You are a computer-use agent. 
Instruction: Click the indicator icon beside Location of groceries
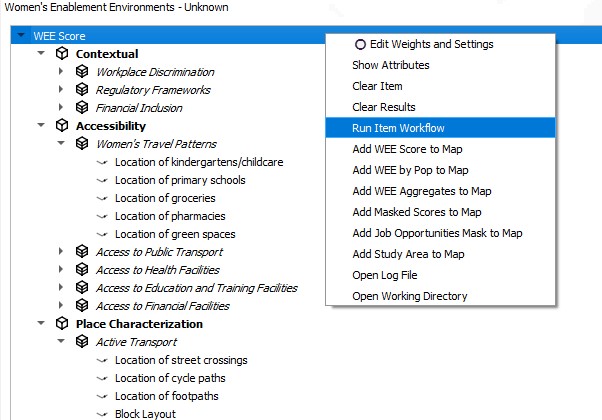coord(102,198)
